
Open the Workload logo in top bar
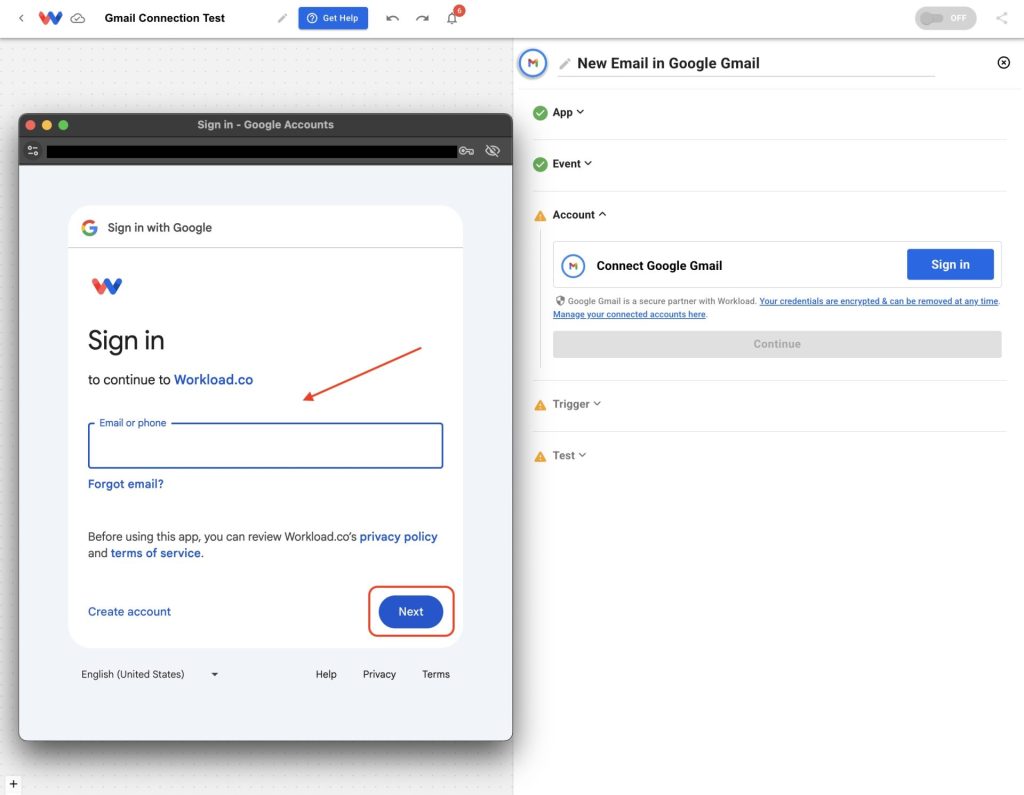click(50, 18)
